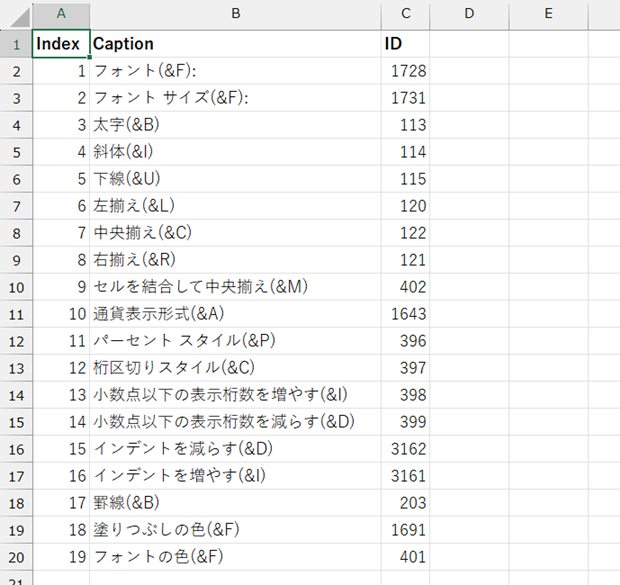Select row 10 header
The image size is (620, 585).
(16, 287)
